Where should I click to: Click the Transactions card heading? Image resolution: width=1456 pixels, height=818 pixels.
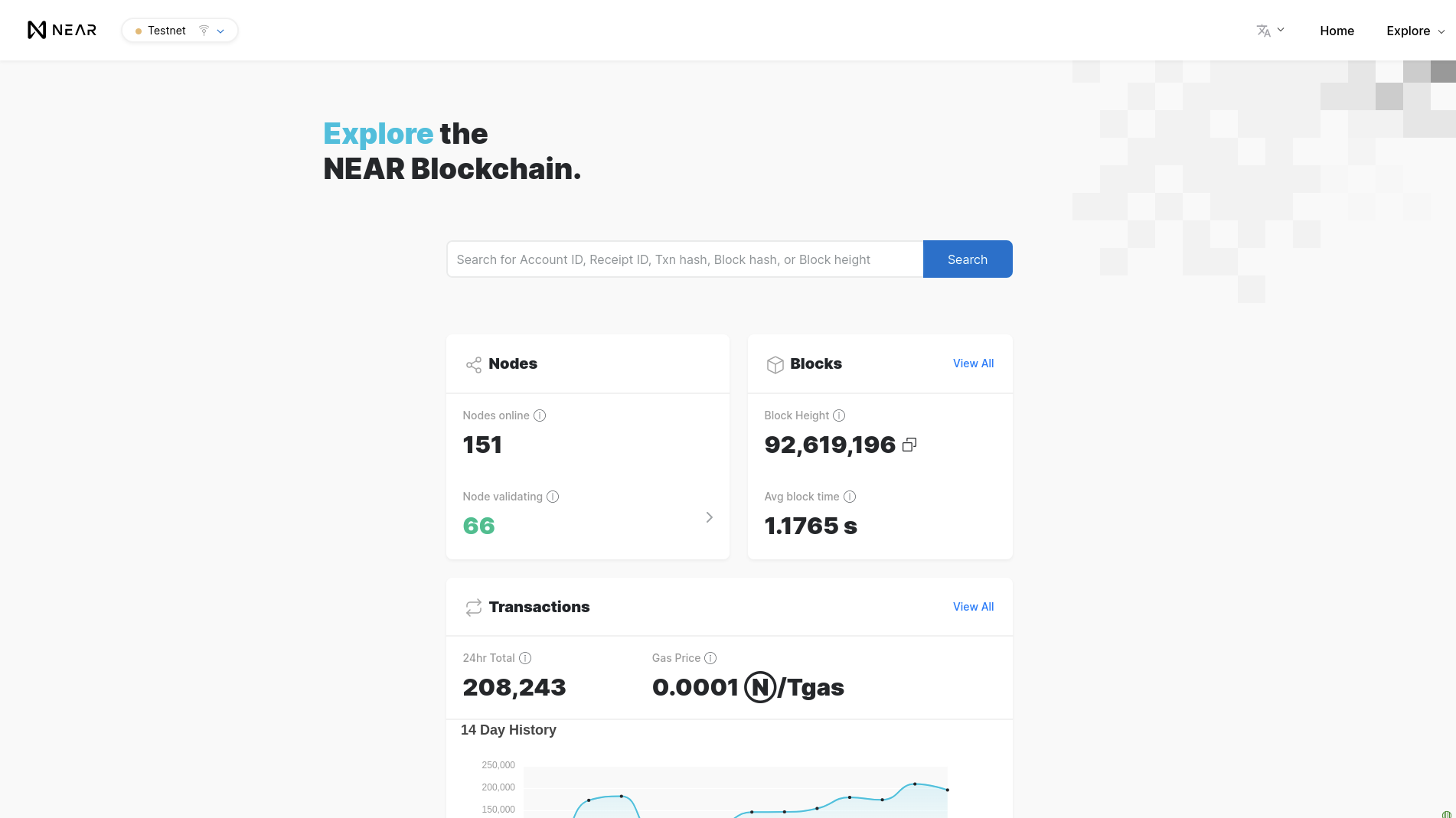540,607
